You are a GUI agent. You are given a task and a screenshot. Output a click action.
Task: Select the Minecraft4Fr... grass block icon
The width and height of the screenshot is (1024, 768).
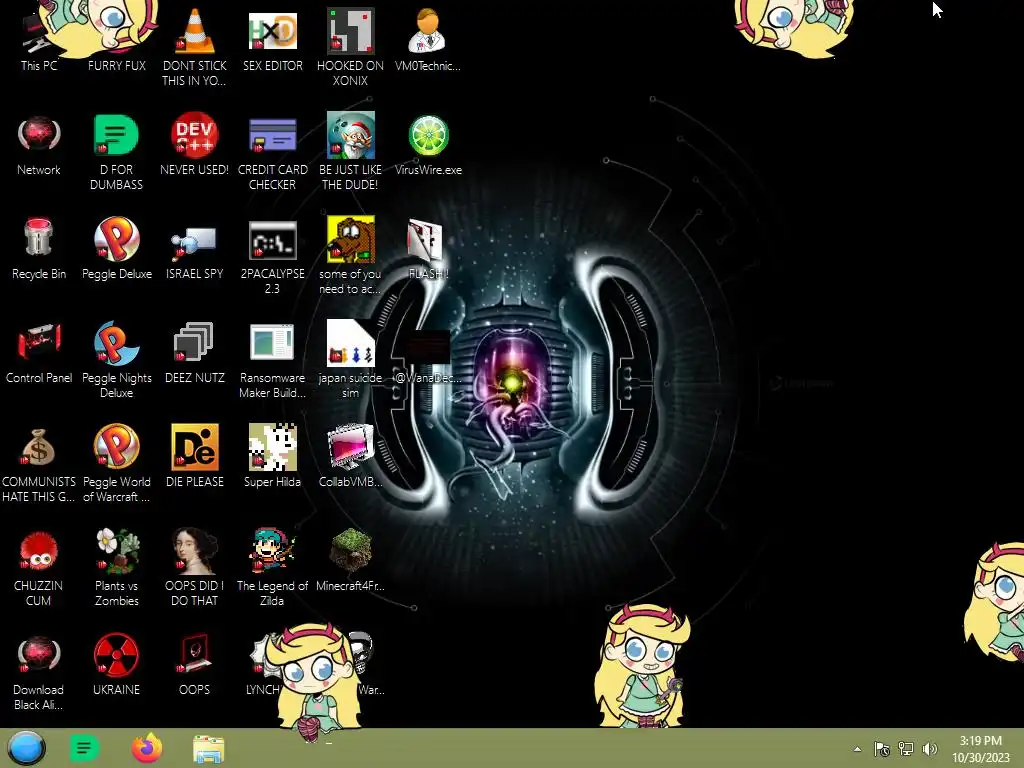coord(350,560)
